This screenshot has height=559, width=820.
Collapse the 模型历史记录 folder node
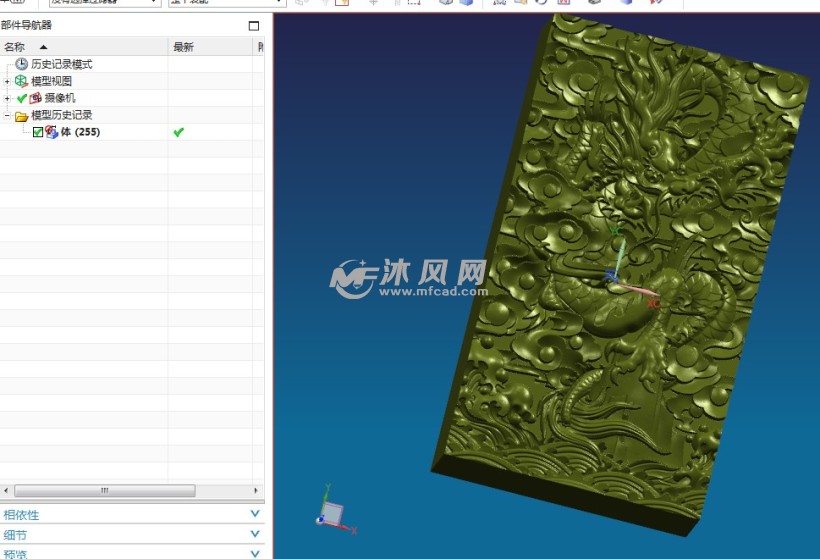pos(7,115)
